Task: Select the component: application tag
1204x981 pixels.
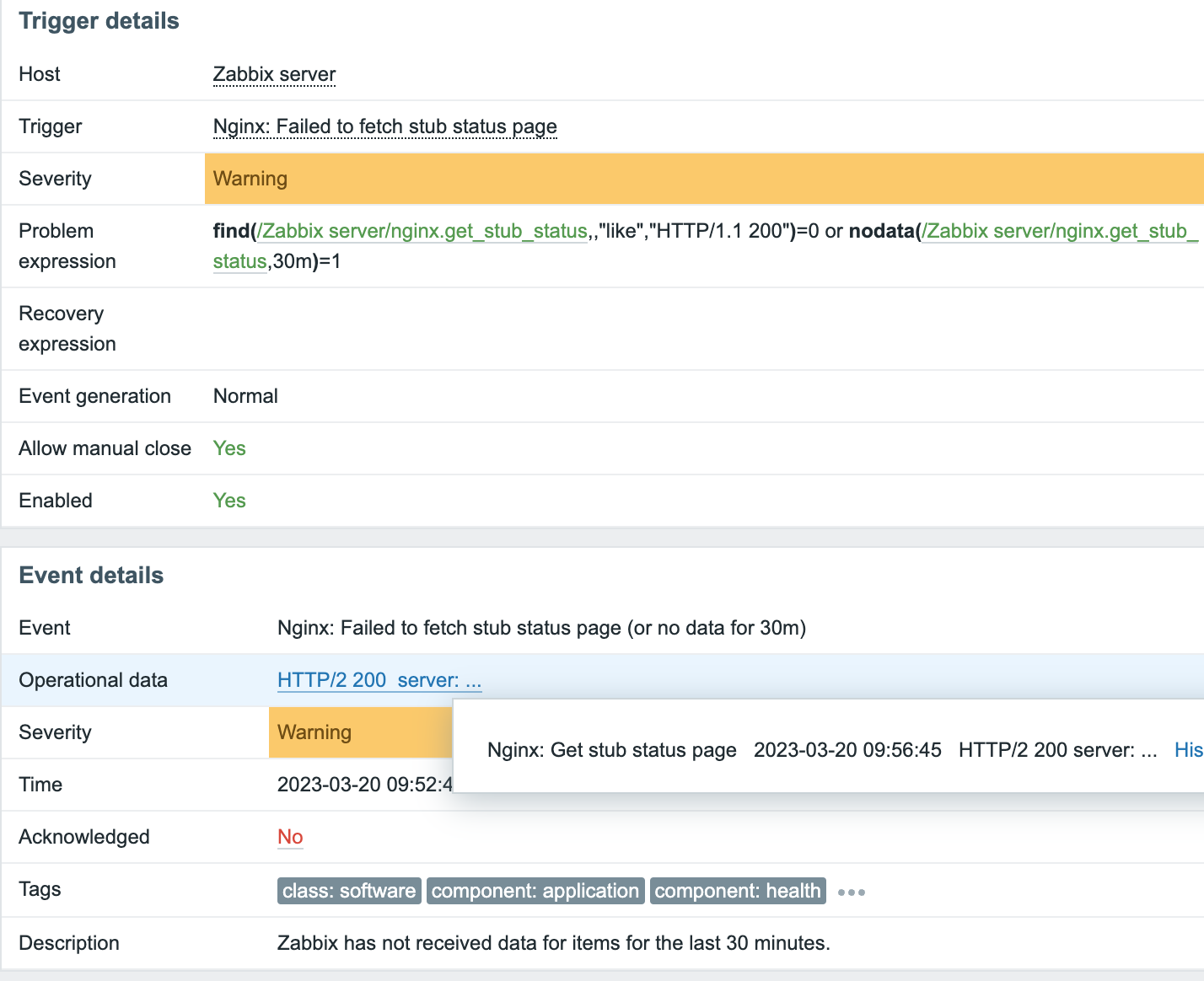Action: (x=535, y=891)
